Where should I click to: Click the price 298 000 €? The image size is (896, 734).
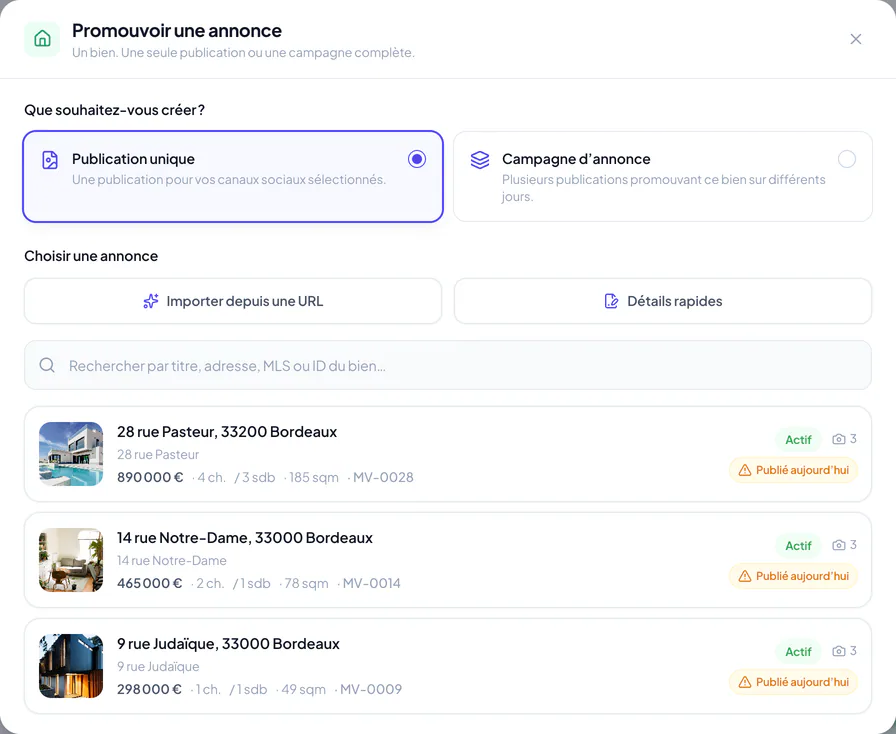click(x=149, y=689)
